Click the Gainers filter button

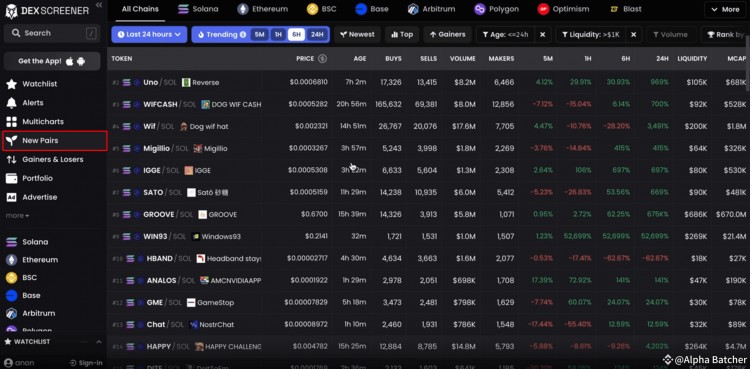click(x=448, y=34)
